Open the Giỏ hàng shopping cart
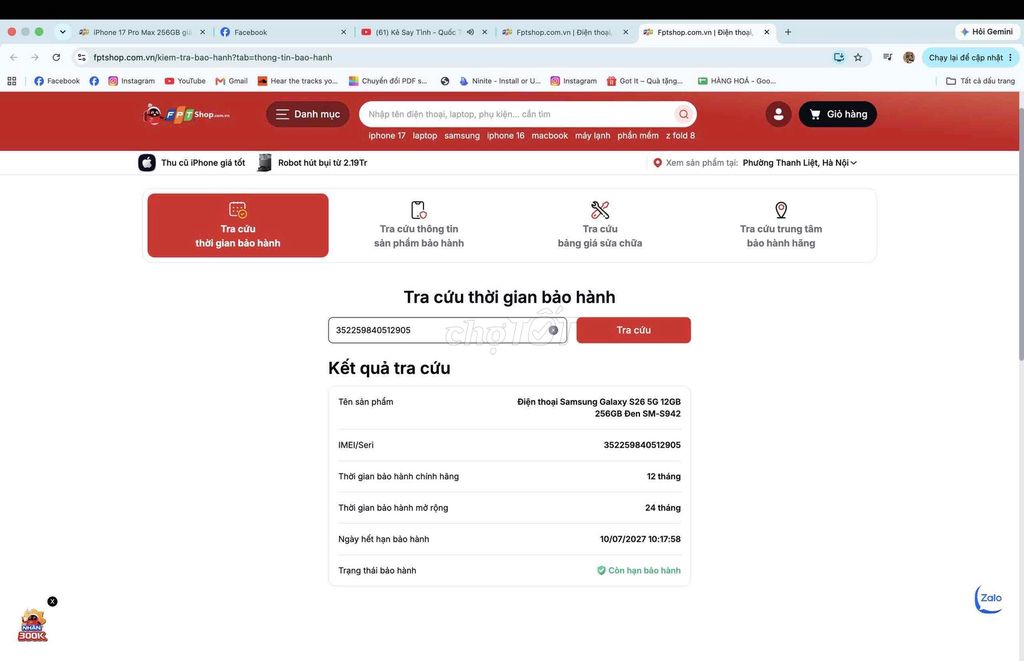1024x661 pixels. click(x=838, y=114)
